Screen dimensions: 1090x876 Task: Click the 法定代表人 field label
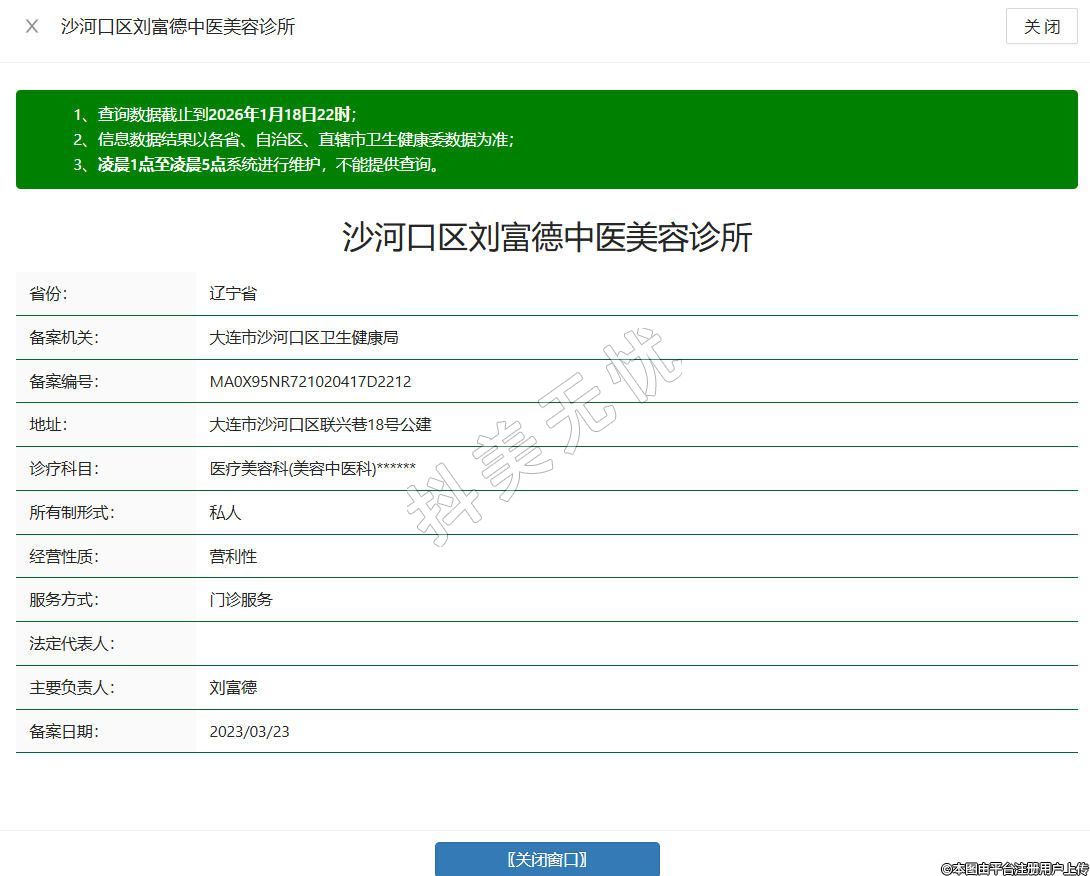tap(72, 644)
